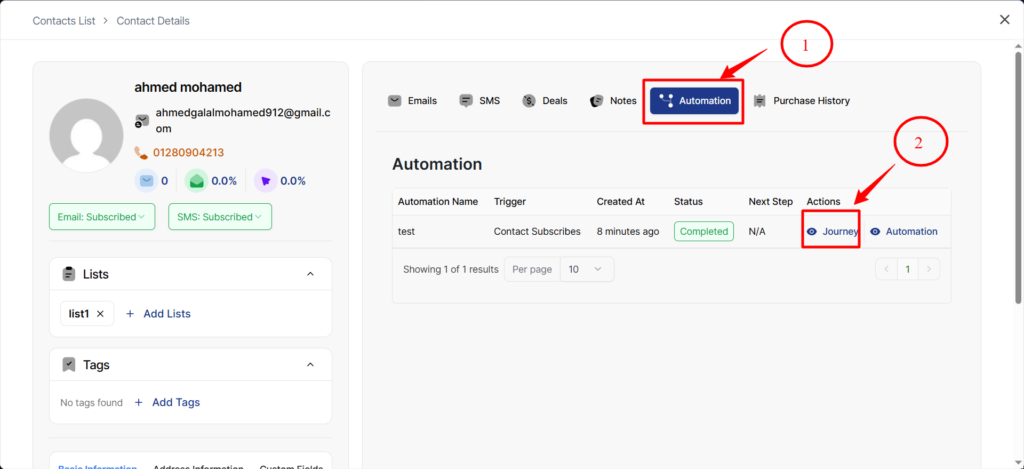Click the email sent count envelope icon

point(146,181)
